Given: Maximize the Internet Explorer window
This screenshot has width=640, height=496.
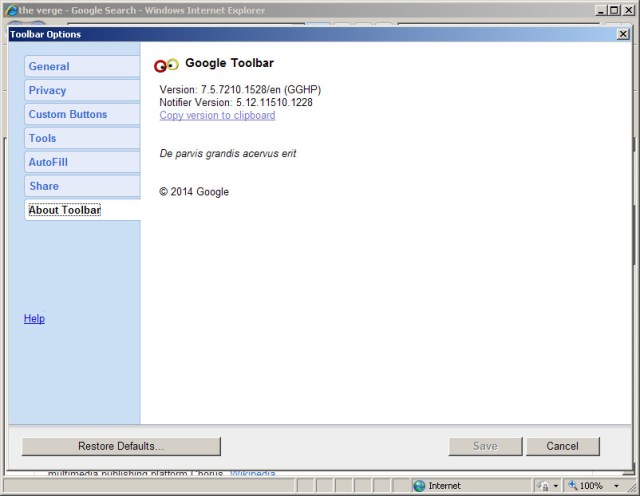Looking at the screenshot, I should (614, 10).
